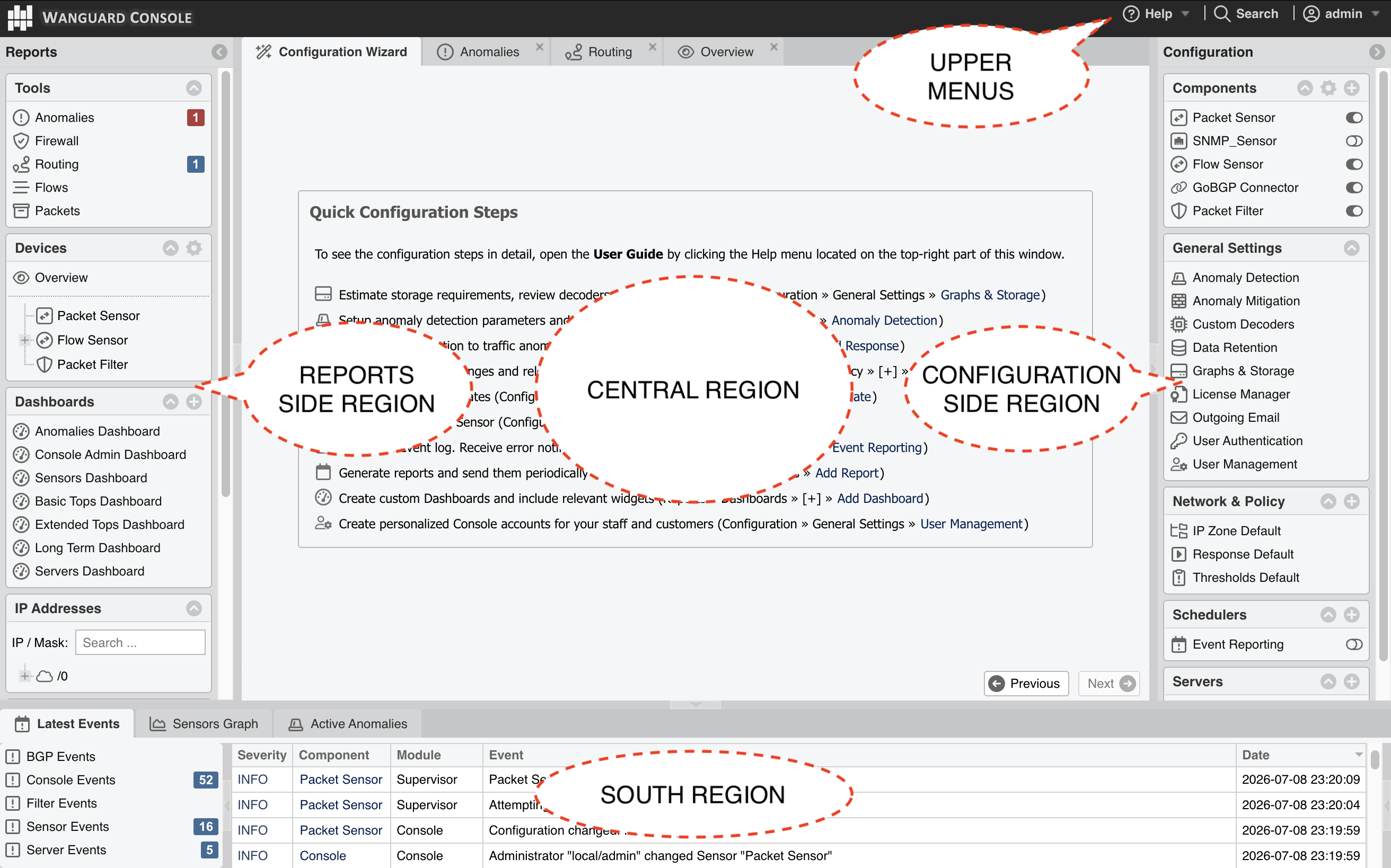Enable the SNMP_Sensor component switch
Viewport: 1391px width, 868px height.
pyautogui.click(x=1354, y=140)
